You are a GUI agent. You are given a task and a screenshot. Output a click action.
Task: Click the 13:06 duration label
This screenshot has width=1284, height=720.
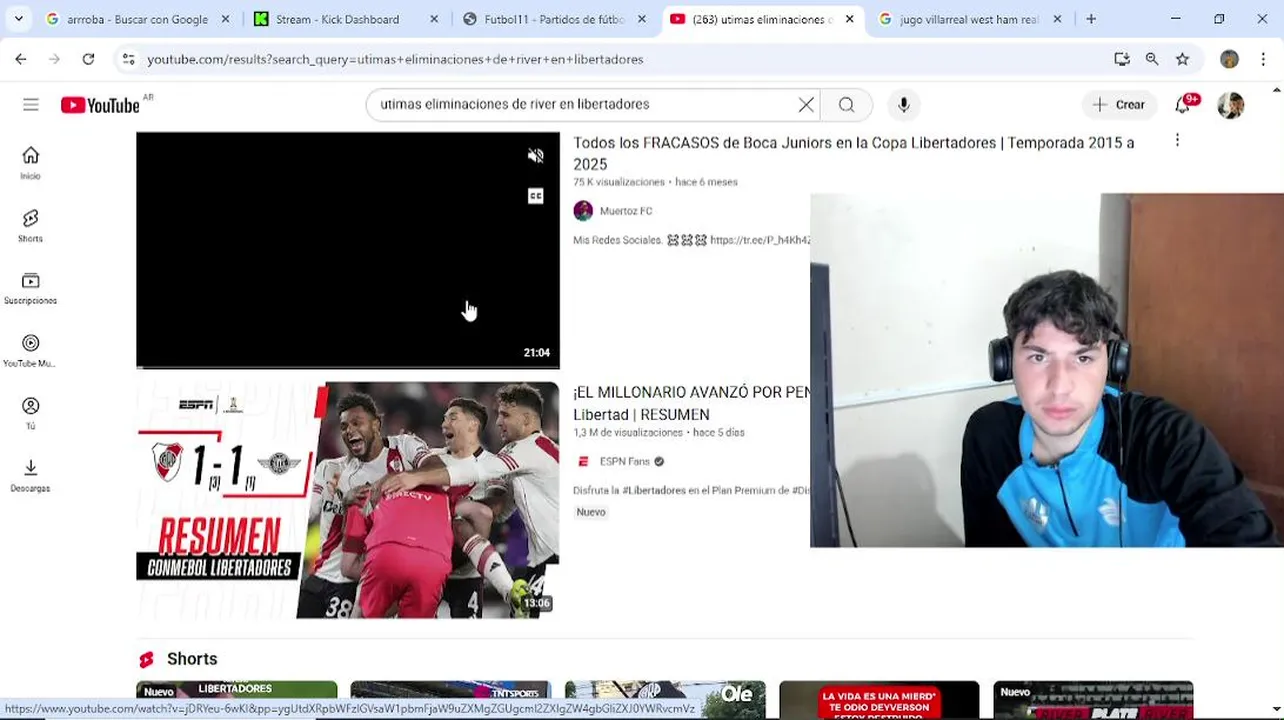[537, 603]
